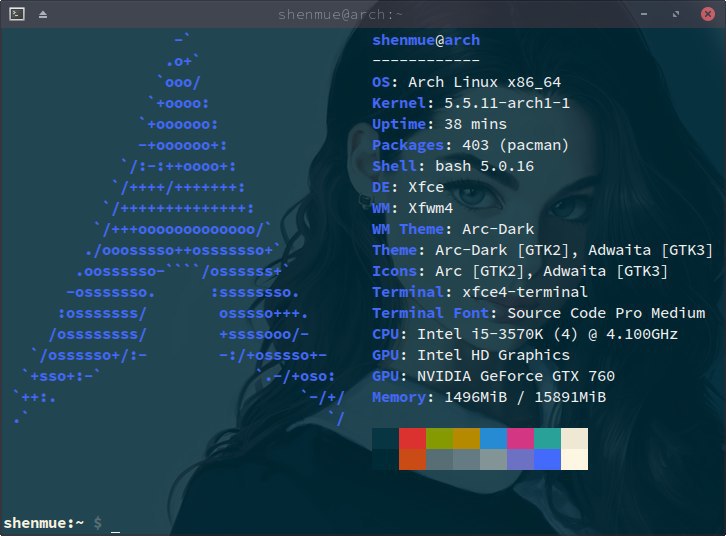This screenshot has height=536, width=726.
Task: Click the mustard yellow color block
Action: coord(466,438)
